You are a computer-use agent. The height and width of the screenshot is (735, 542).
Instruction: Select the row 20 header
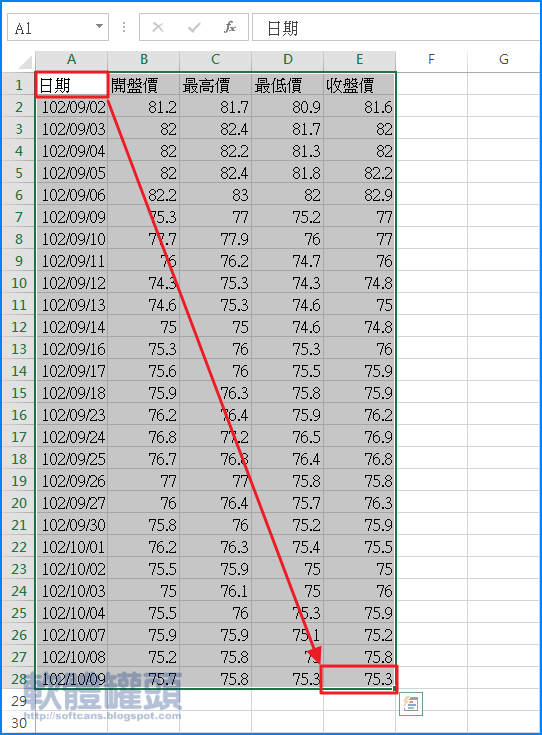pos(19,503)
